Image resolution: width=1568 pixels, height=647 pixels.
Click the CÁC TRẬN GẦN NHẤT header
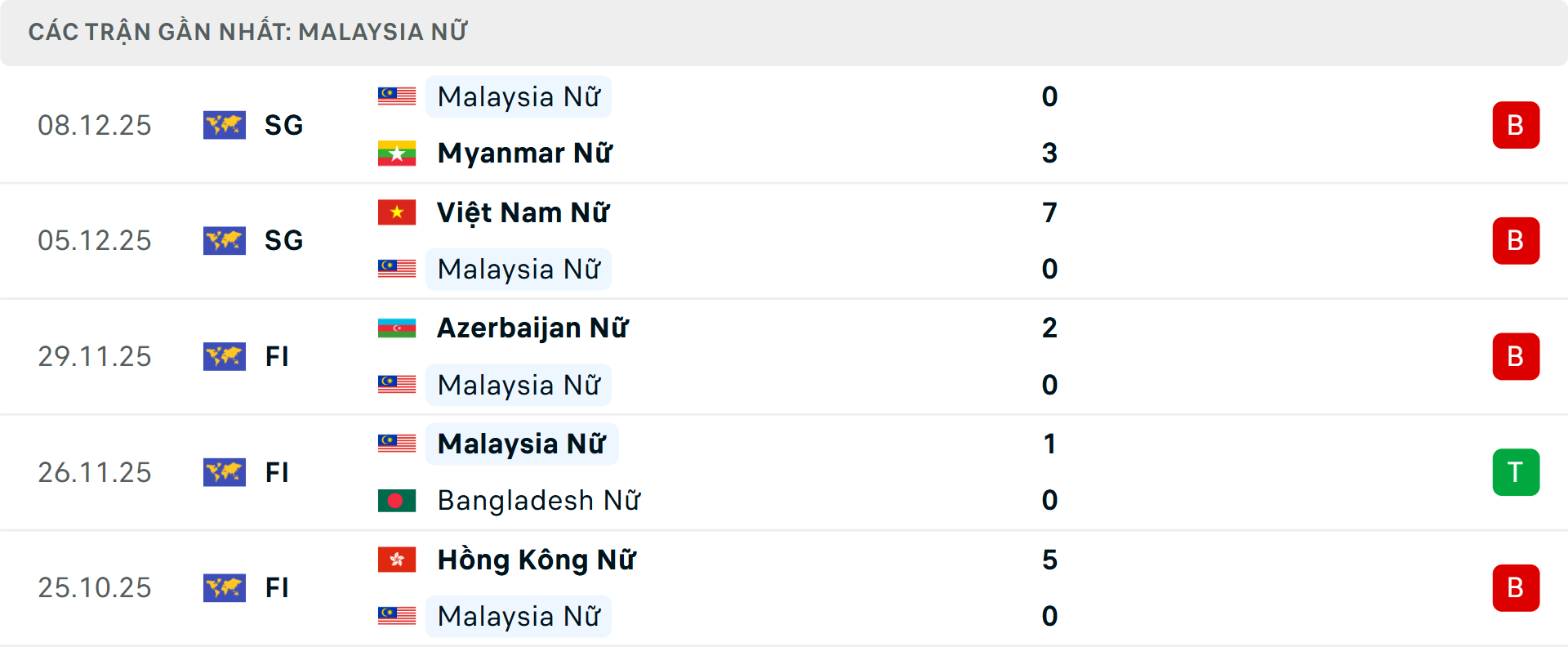[x=249, y=32]
